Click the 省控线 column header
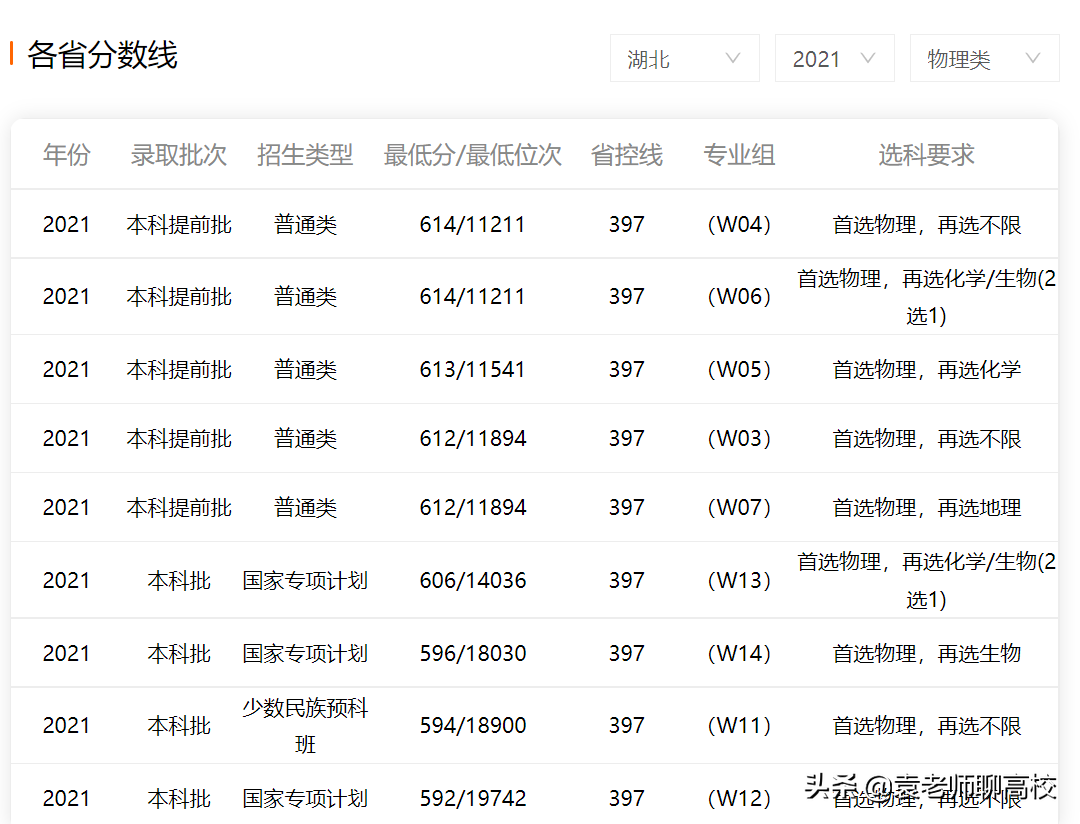This screenshot has height=824, width=1080. pyautogui.click(x=626, y=155)
